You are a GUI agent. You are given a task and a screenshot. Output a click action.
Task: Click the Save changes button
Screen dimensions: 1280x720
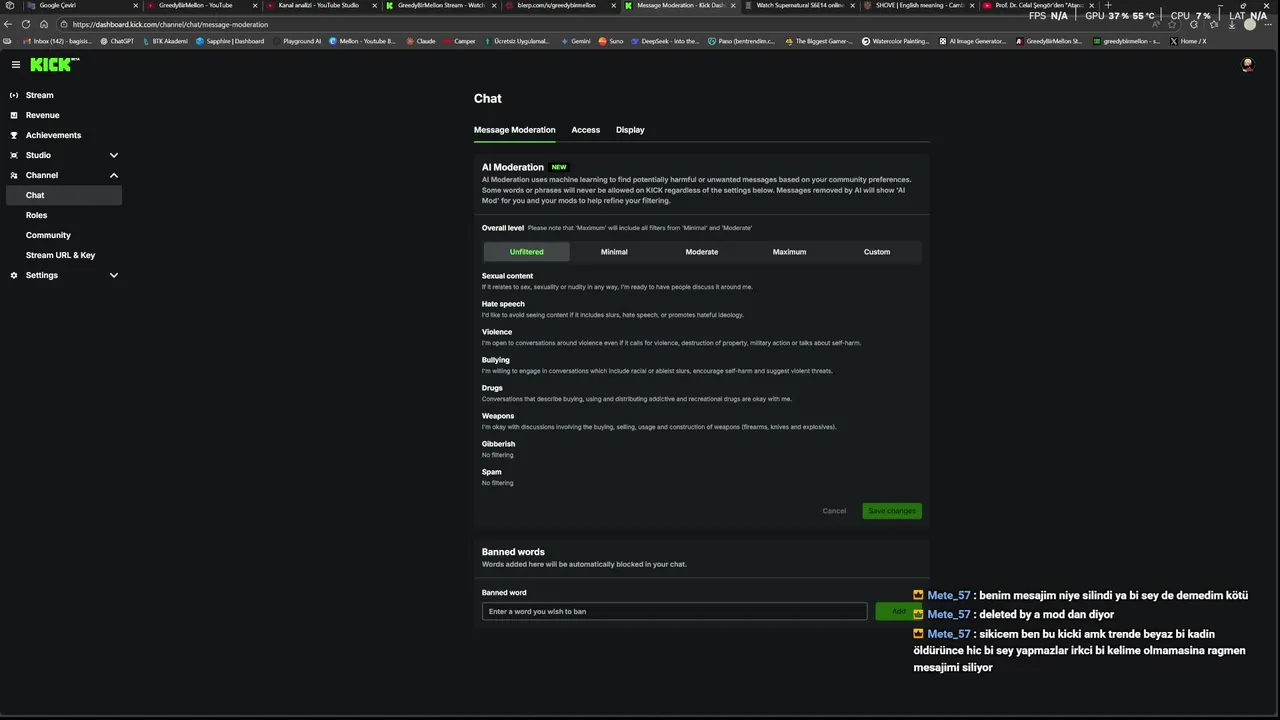click(892, 511)
